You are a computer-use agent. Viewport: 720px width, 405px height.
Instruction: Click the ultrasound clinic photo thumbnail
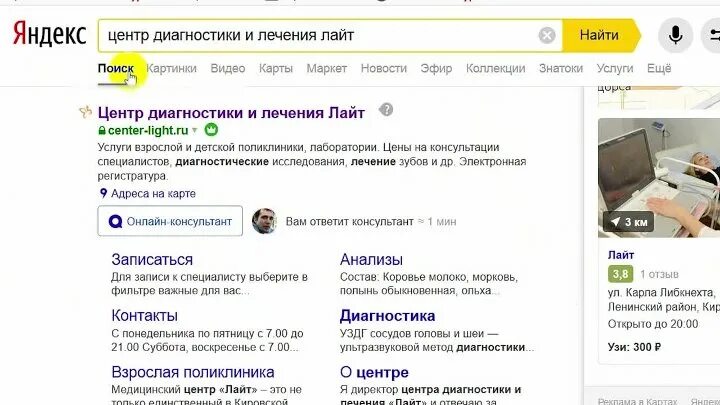659,178
